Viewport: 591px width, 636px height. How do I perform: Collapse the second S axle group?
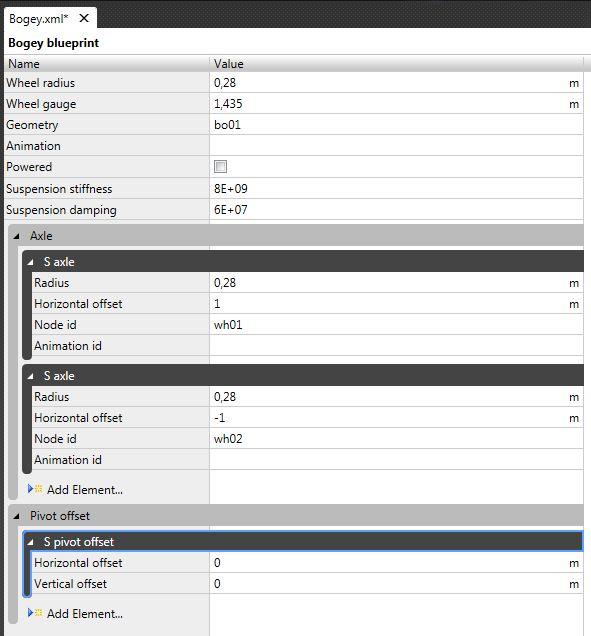tap(30, 376)
